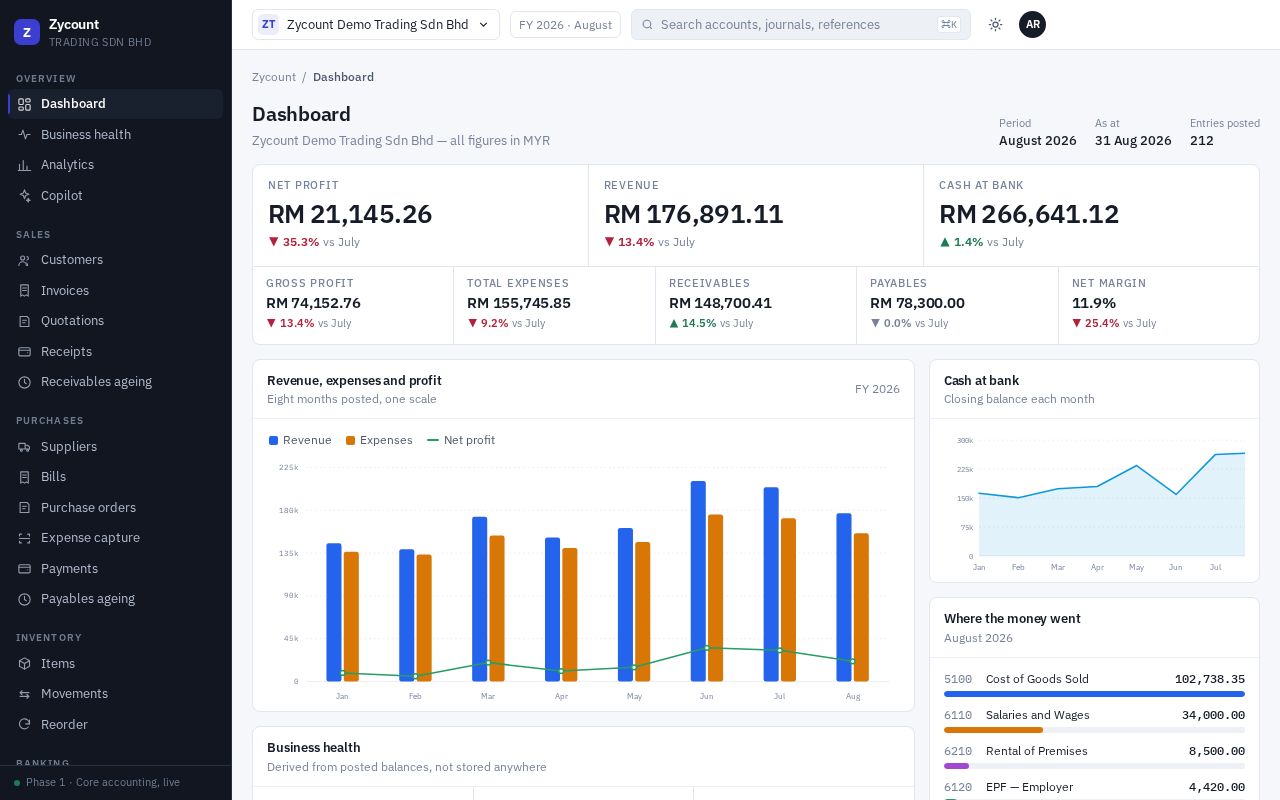The image size is (1280, 800).
Task: Click the Copilot sparkle icon
Action: 25,196
